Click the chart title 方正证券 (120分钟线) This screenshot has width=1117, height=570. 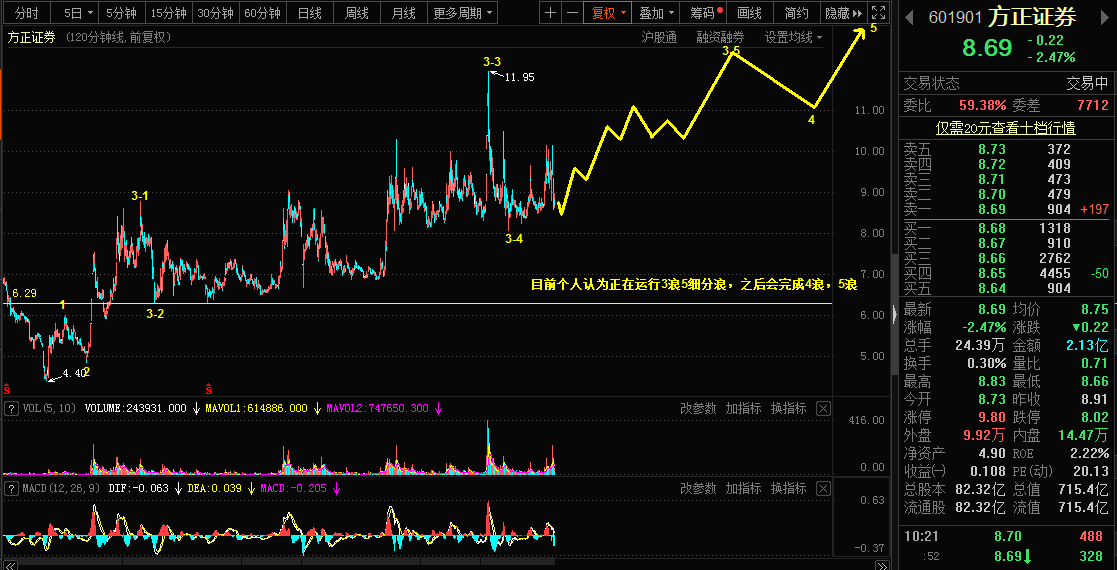tap(89, 38)
